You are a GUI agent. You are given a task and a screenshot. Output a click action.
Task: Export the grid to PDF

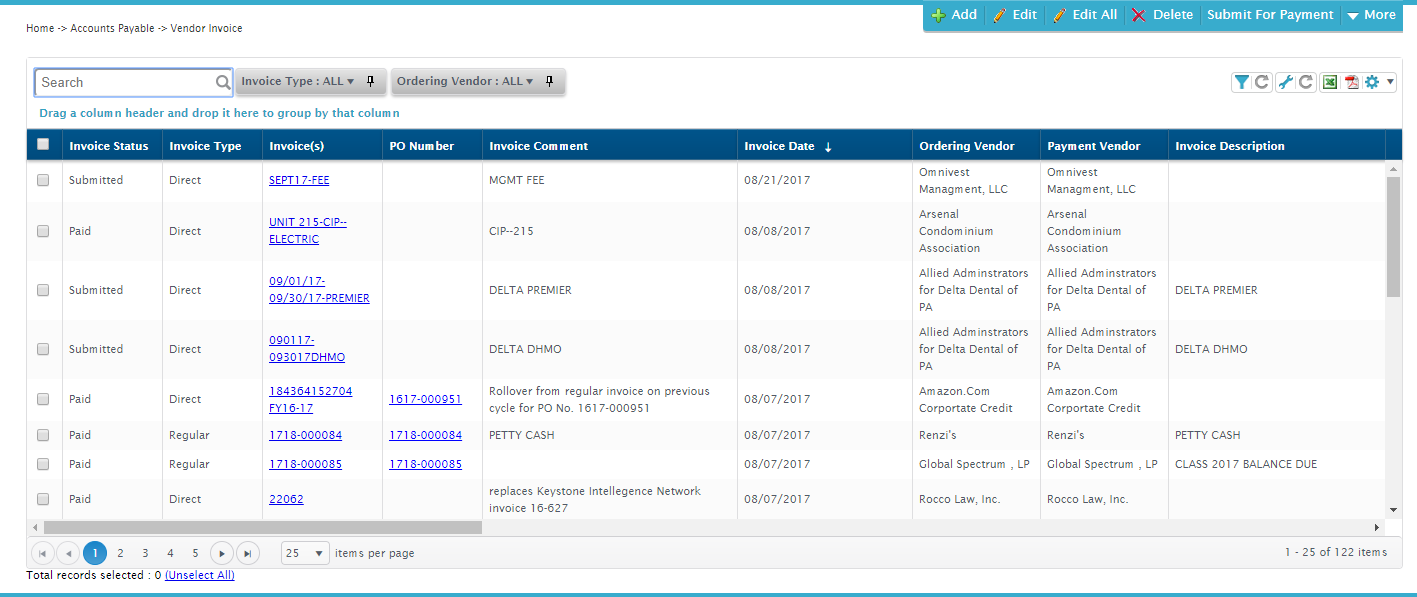(x=1351, y=82)
